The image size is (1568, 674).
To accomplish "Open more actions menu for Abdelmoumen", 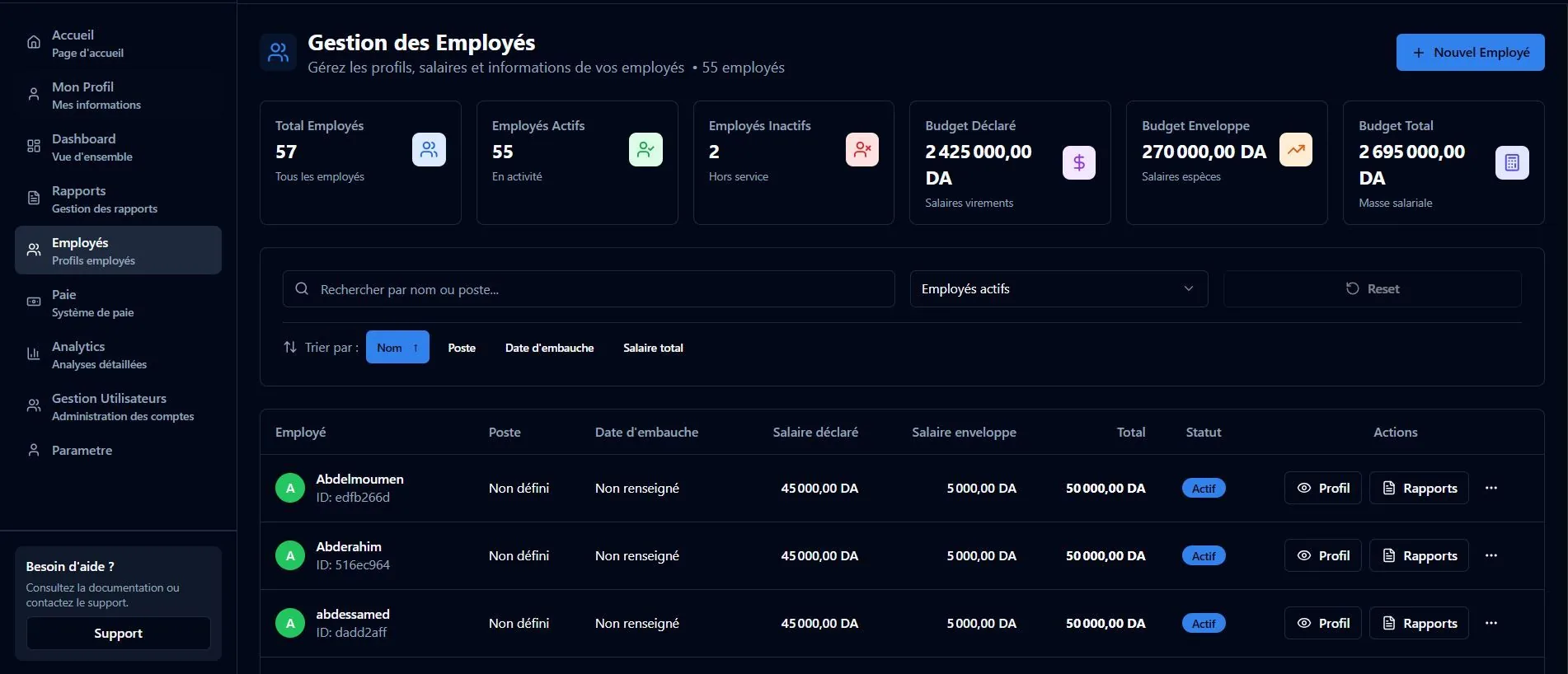I will 1491,489.
